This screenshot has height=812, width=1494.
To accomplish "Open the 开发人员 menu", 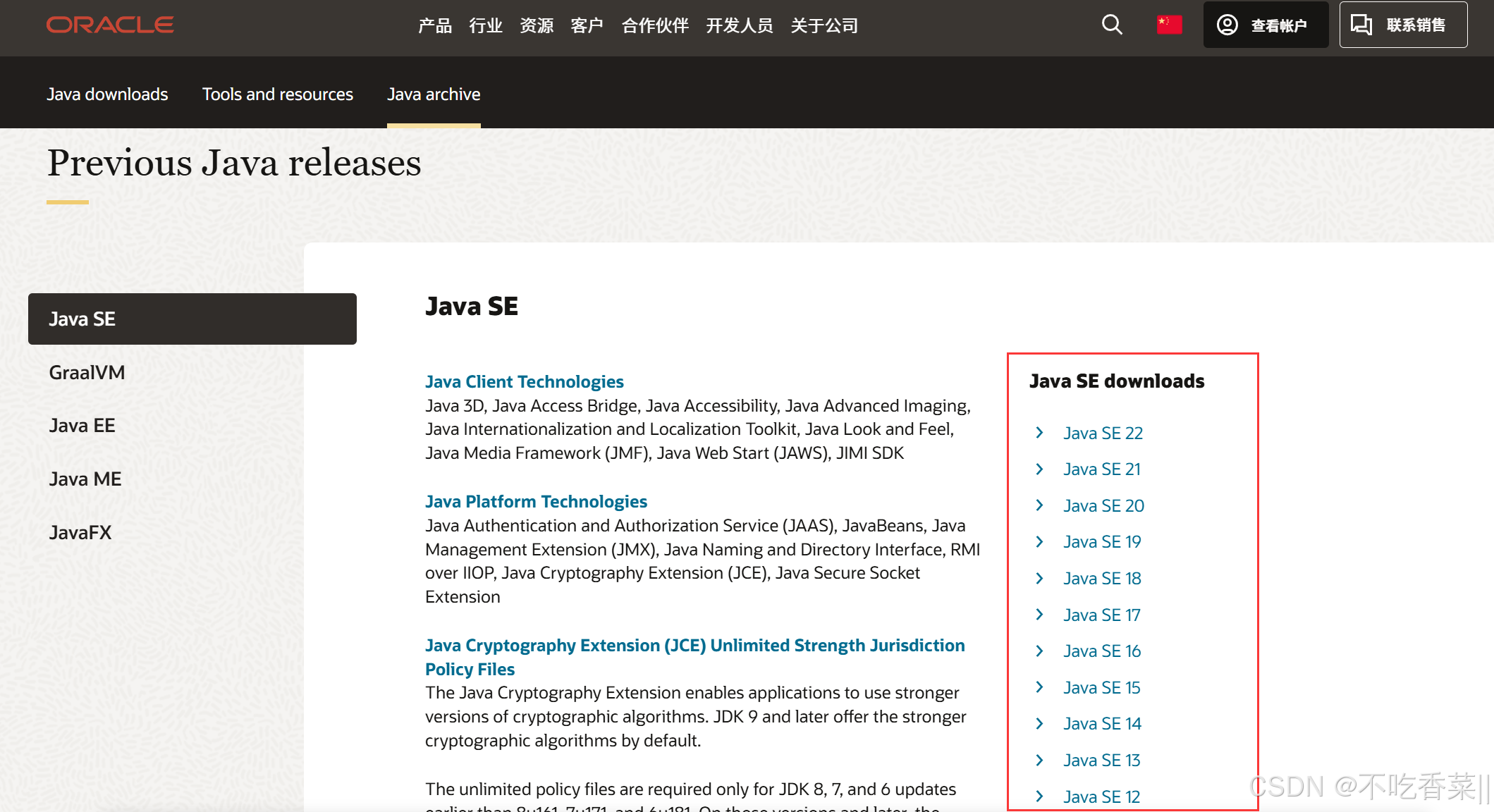I will tap(740, 25).
